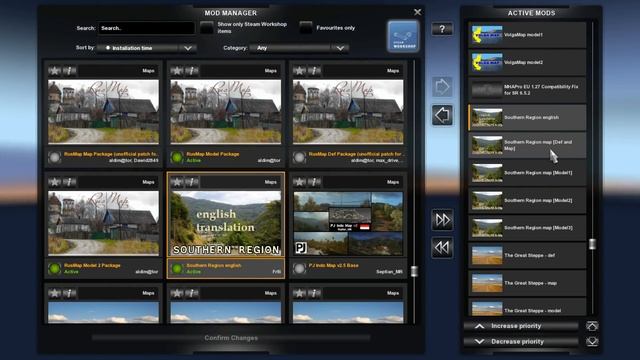The height and width of the screenshot is (360, 640).
Task: Select RusMap Map Package thumbnail
Action: [104, 111]
